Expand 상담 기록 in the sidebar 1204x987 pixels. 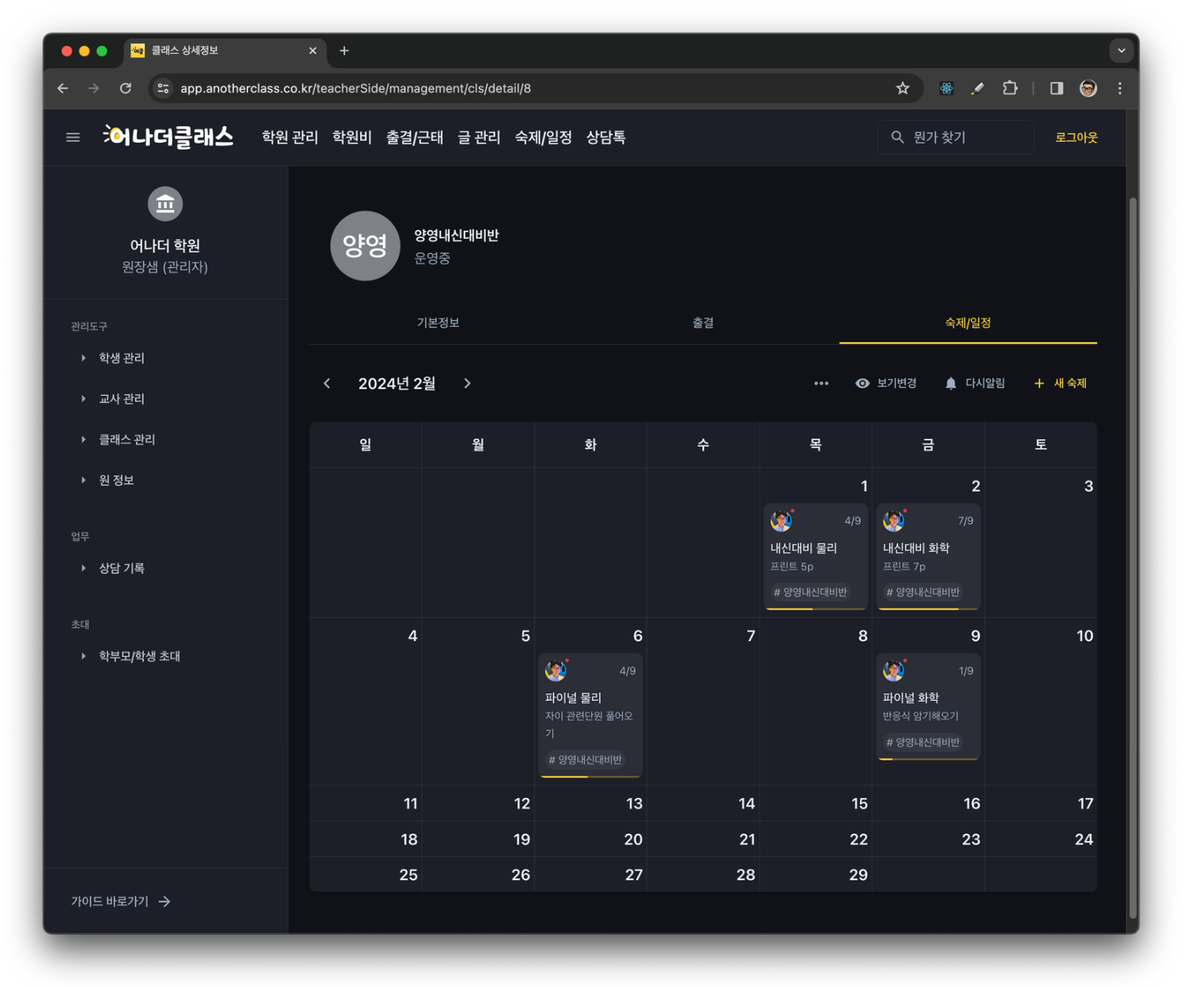(122, 567)
